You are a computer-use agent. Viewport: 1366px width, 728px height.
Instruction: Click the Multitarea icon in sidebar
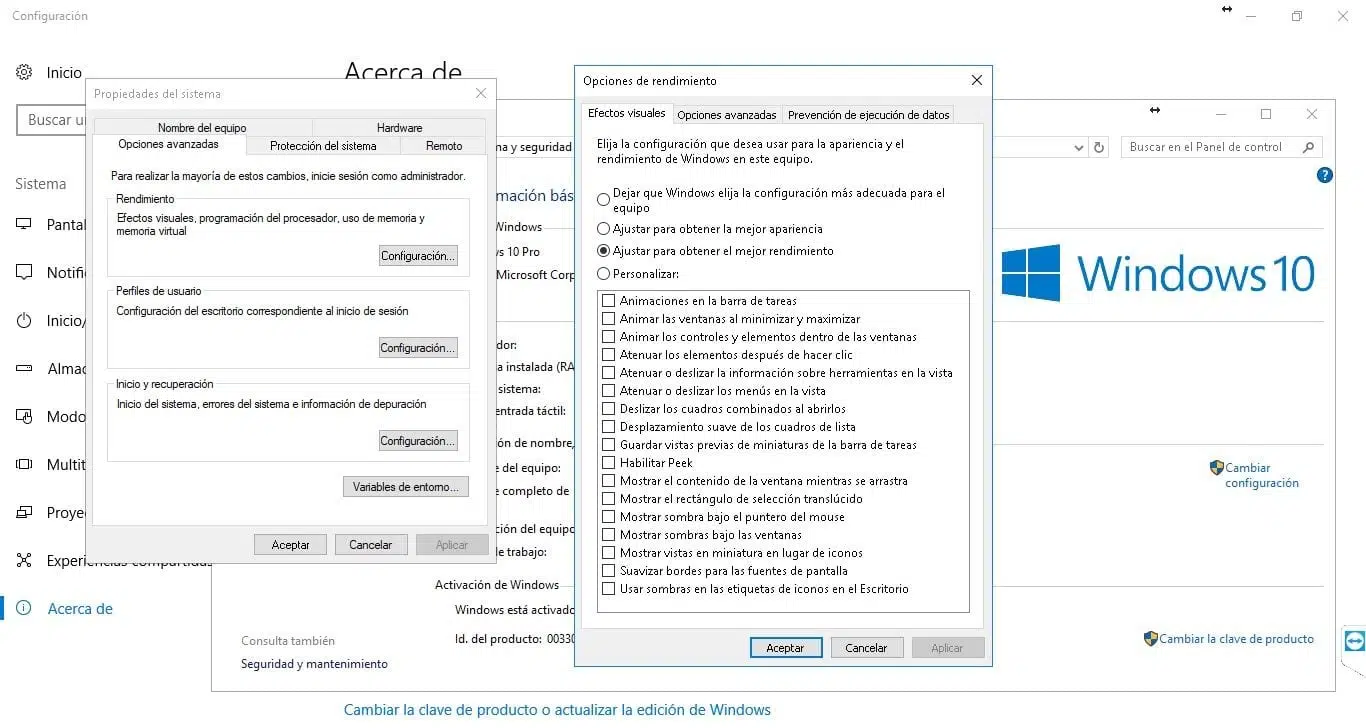pos(24,464)
